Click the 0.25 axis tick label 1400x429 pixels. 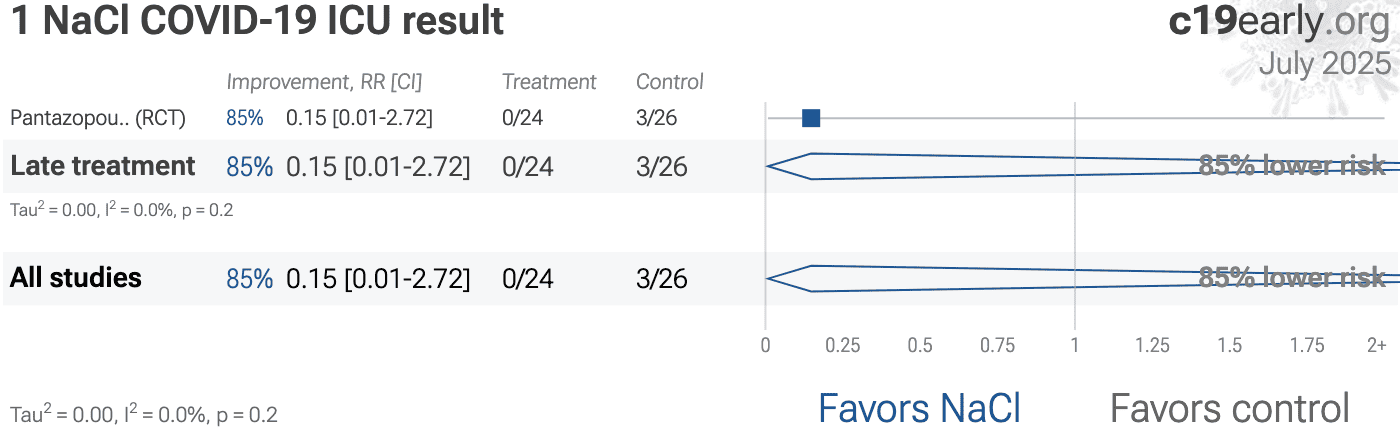tap(843, 345)
